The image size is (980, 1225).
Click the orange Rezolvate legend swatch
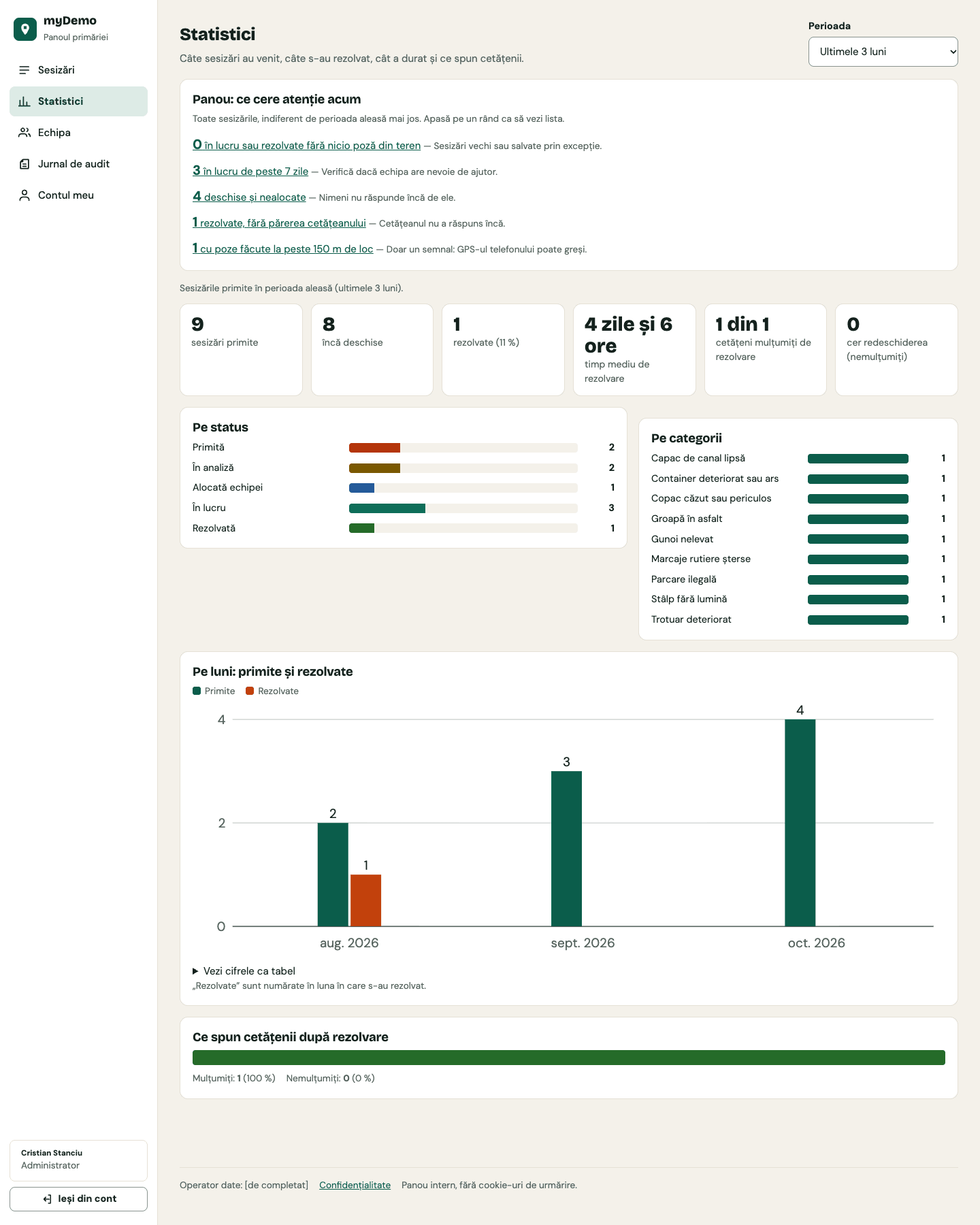250,691
